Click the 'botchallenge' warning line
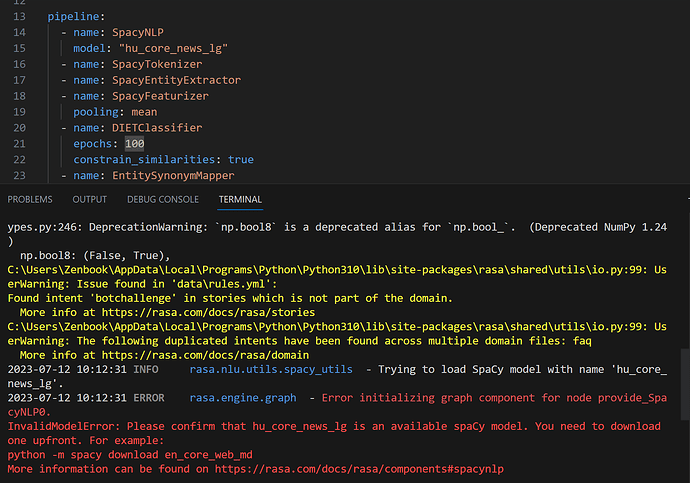 point(230,298)
